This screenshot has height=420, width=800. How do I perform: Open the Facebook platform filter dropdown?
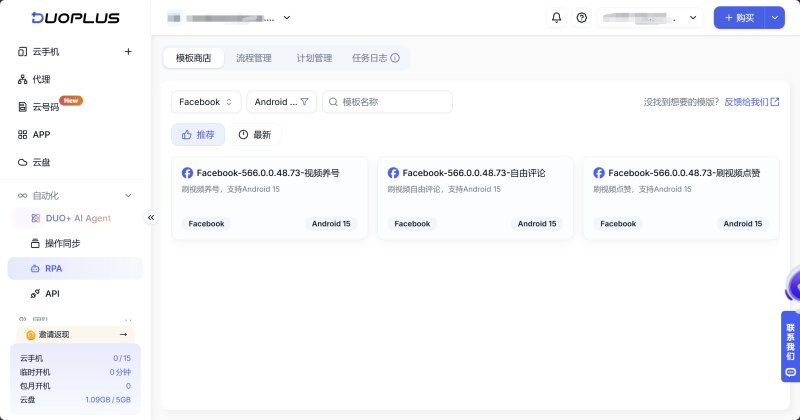pos(206,102)
